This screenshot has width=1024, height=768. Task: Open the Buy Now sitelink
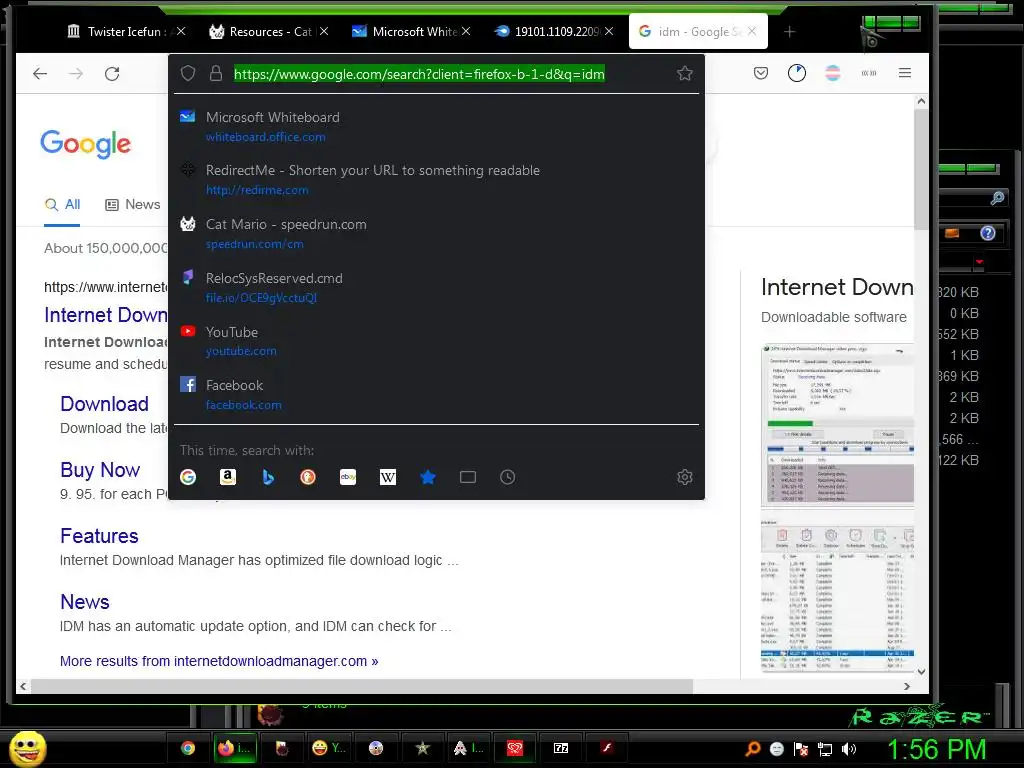[100, 470]
